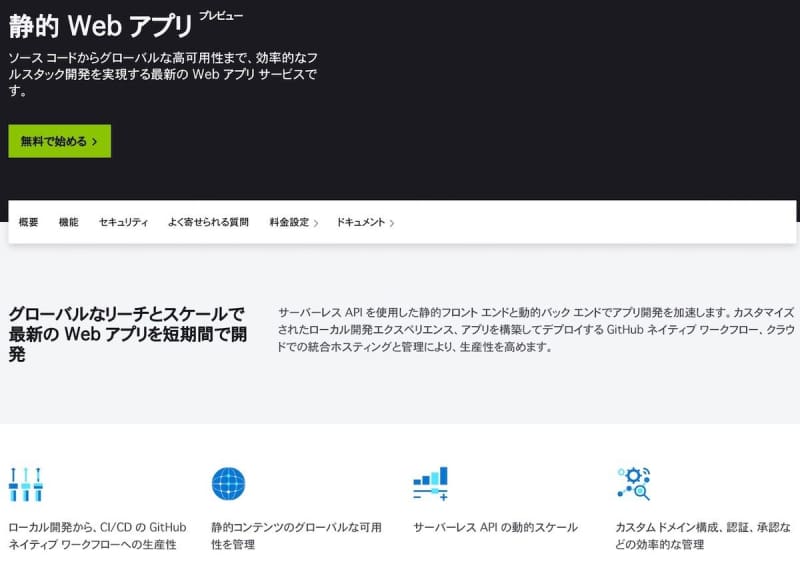Click the paragraph starting サーバーレス API を使用した
Image resolution: width=800 pixels, height=570 pixels.
pyautogui.click(x=536, y=330)
